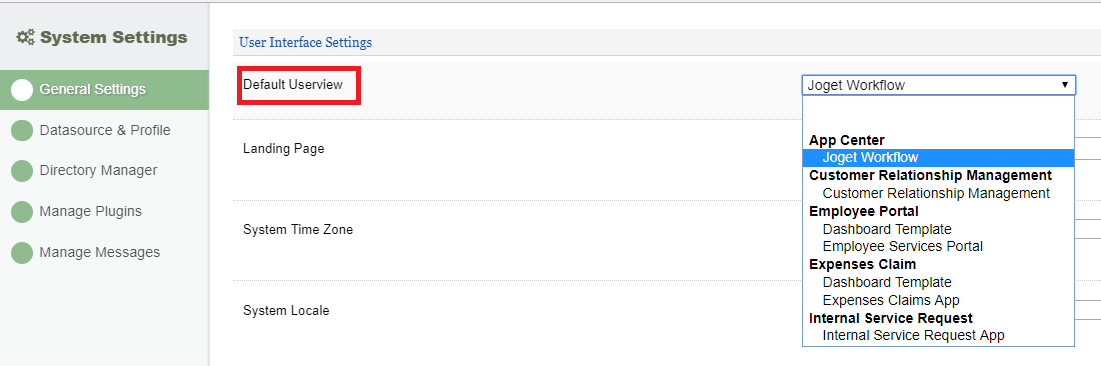The width and height of the screenshot is (1101, 366).
Task: Click the User Interface Settings heading
Action: tap(305, 43)
